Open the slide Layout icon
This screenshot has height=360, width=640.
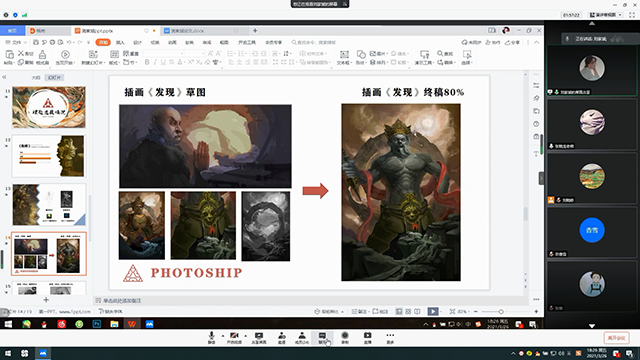coord(114,54)
